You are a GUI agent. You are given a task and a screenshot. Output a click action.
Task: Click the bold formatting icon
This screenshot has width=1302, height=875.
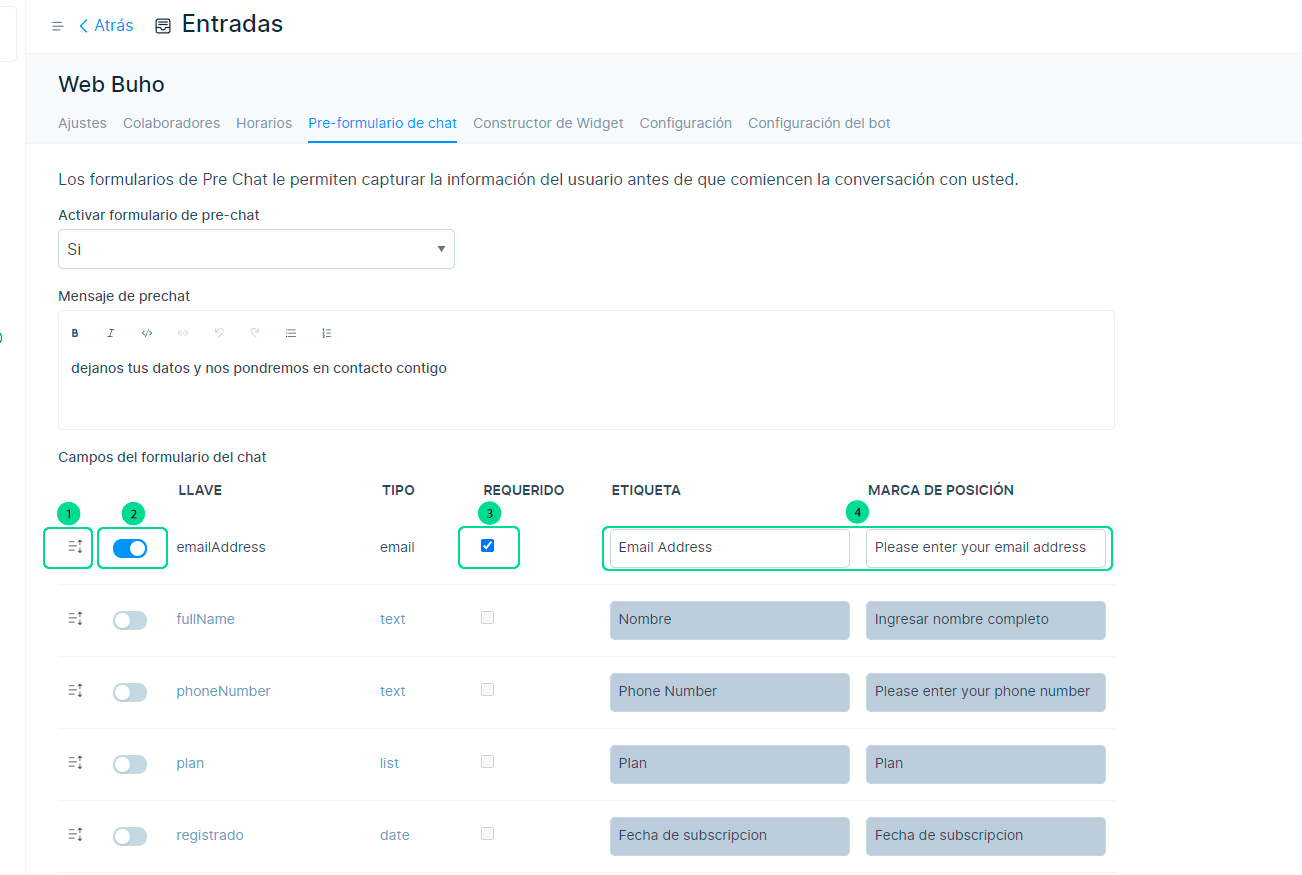tap(75, 333)
